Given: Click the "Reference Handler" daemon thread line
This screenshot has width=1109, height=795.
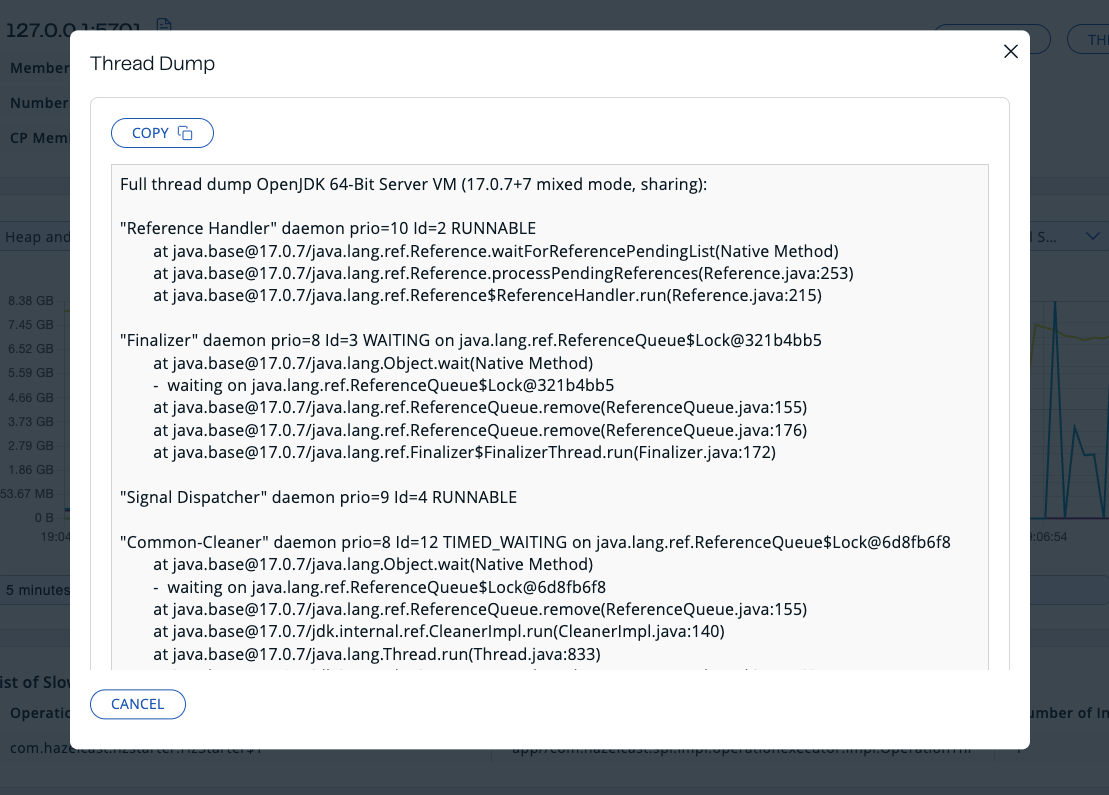Looking at the screenshot, I should coord(328,228).
